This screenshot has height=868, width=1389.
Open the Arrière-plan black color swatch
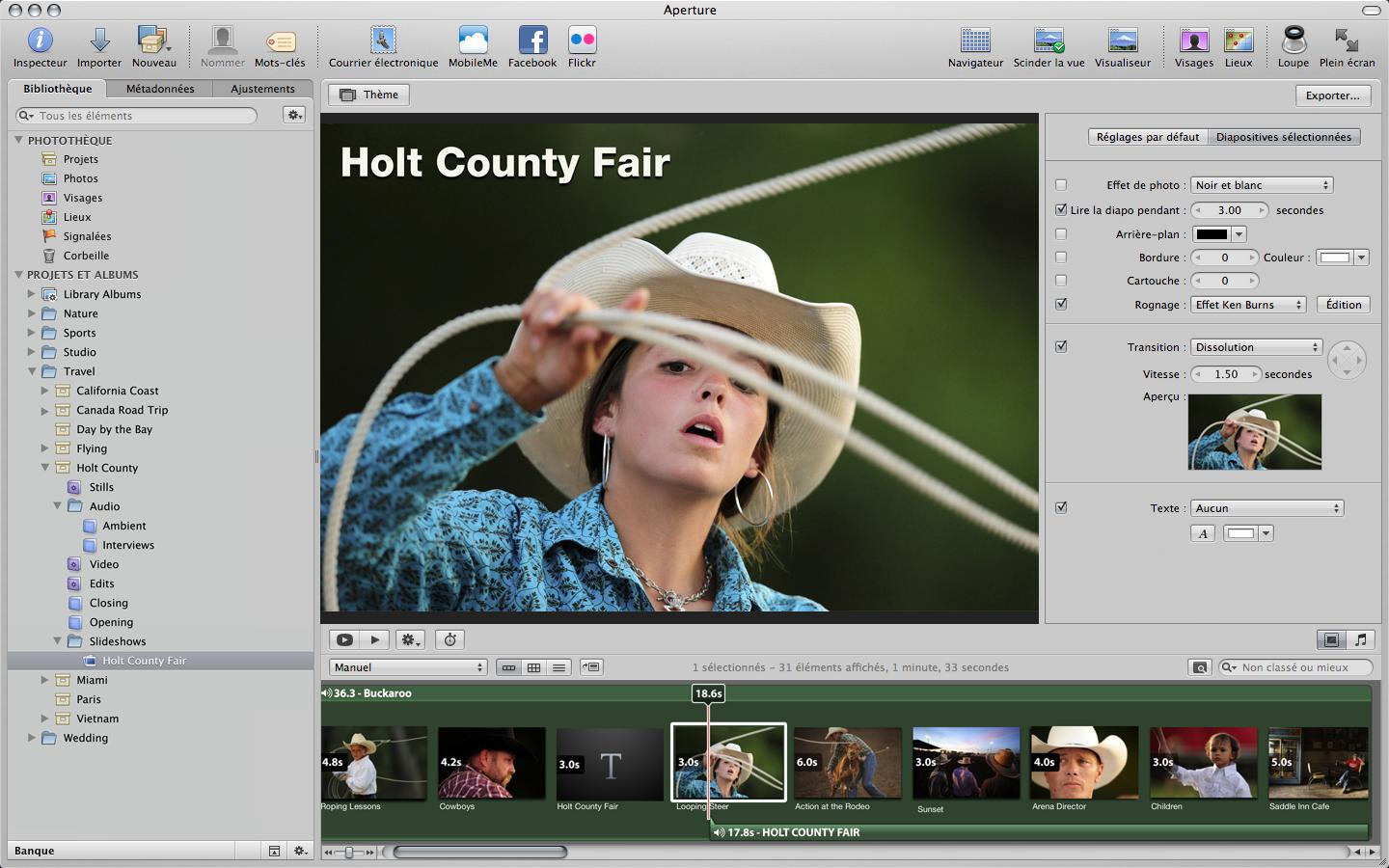point(1212,234)
